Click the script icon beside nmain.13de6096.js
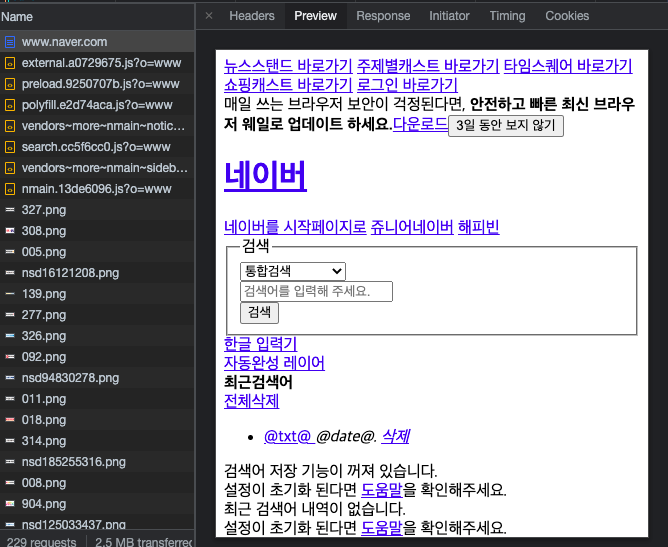The image size is (668, 547). (10, 189)
